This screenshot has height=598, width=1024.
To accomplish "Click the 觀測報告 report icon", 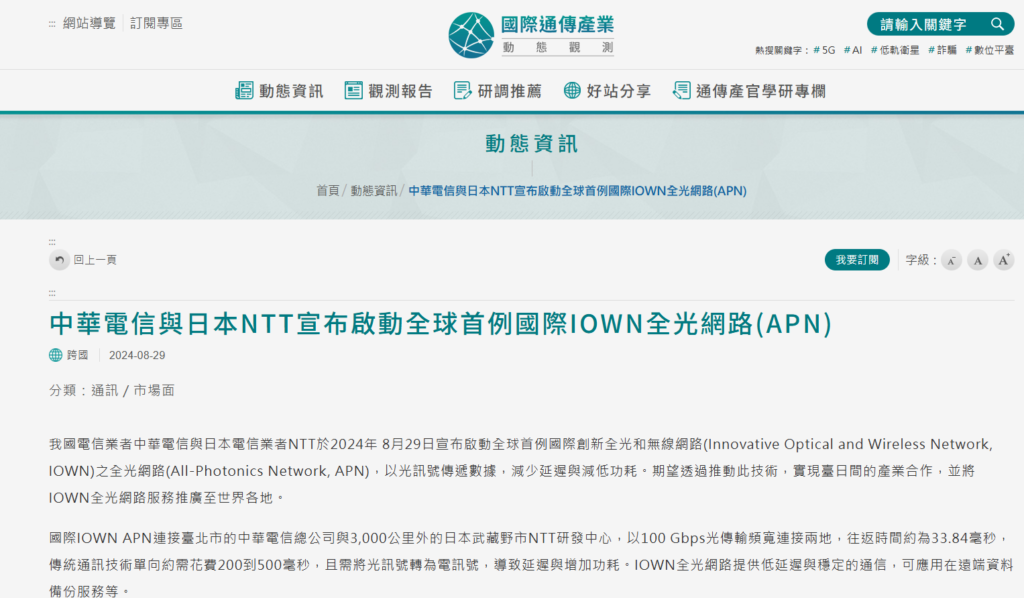I will coord(353,90).
